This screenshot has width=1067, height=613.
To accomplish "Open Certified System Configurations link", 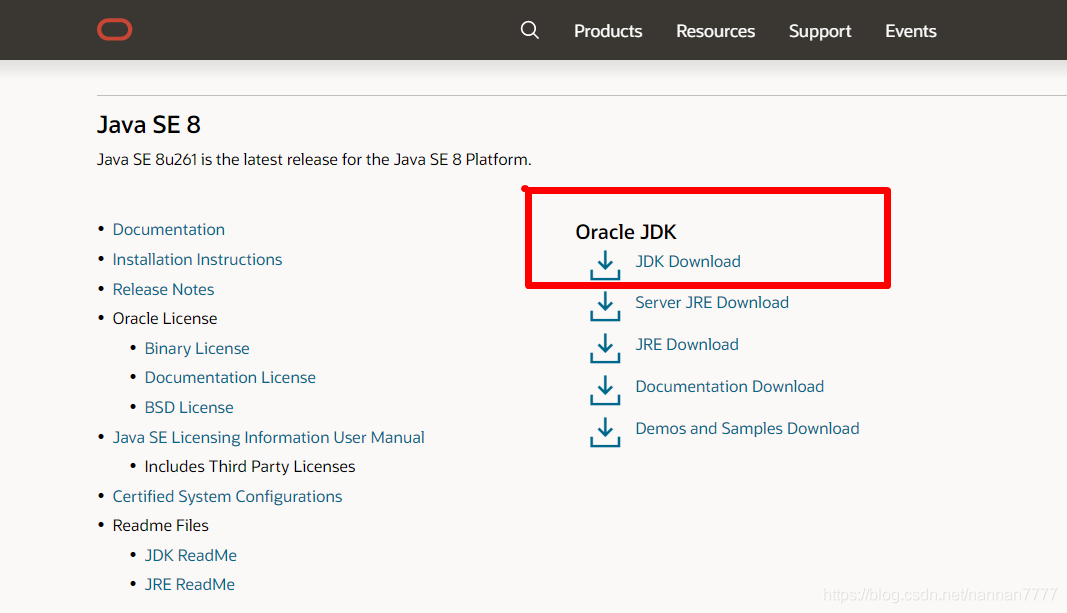I will 227,497.
